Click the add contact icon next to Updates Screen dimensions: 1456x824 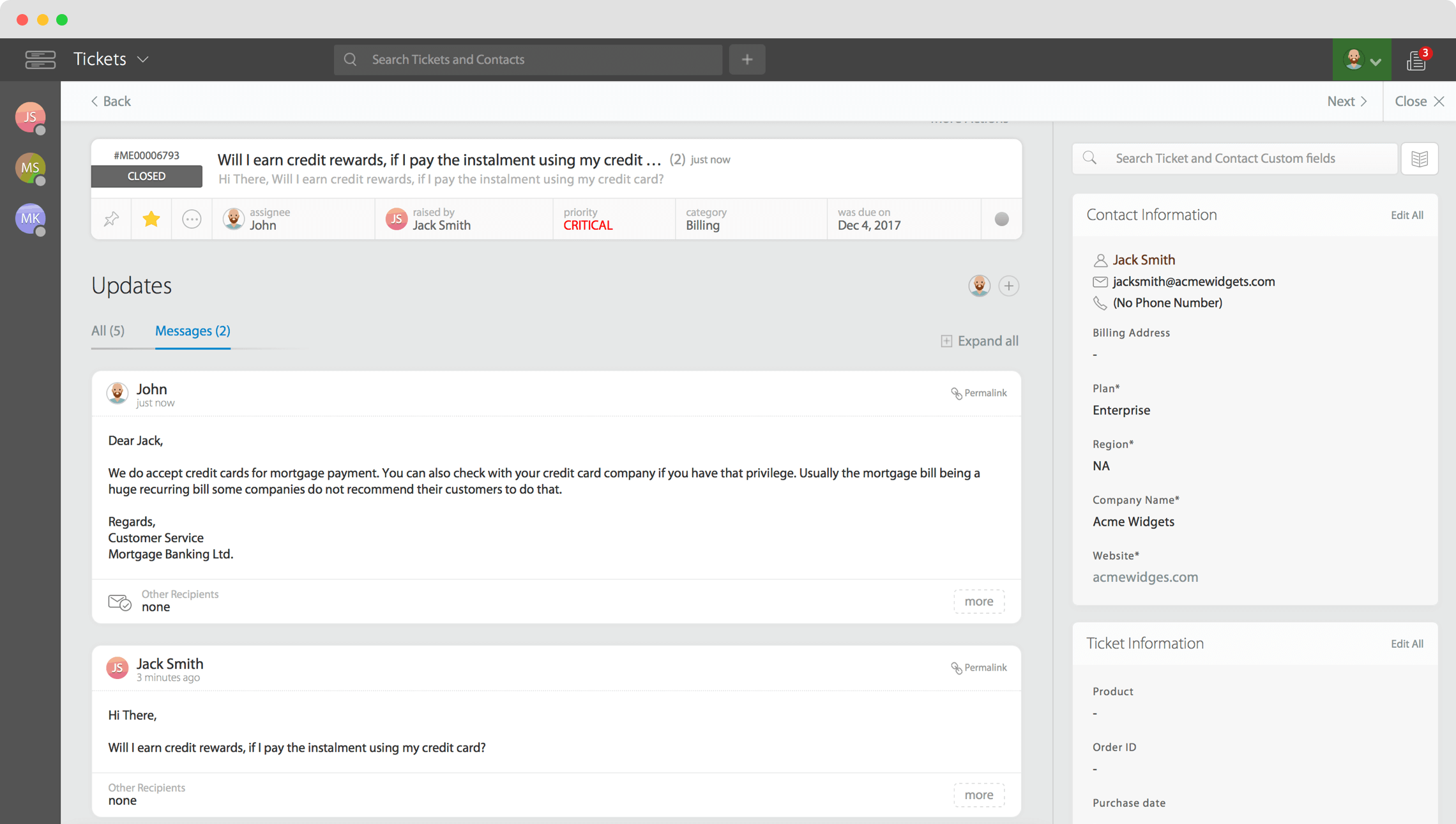(x=1008, y=285)
